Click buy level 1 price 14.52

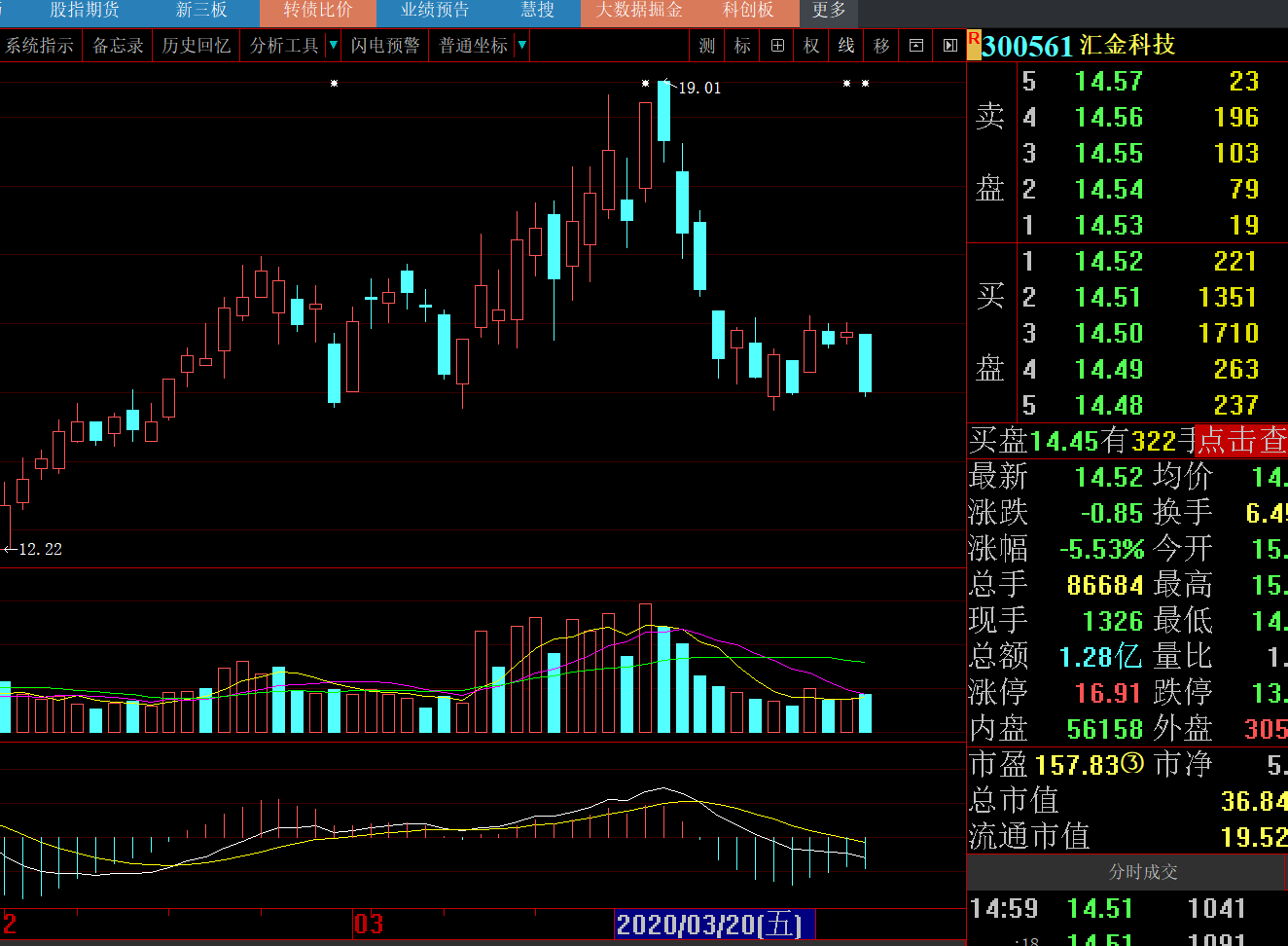(x=1108, y=261)
